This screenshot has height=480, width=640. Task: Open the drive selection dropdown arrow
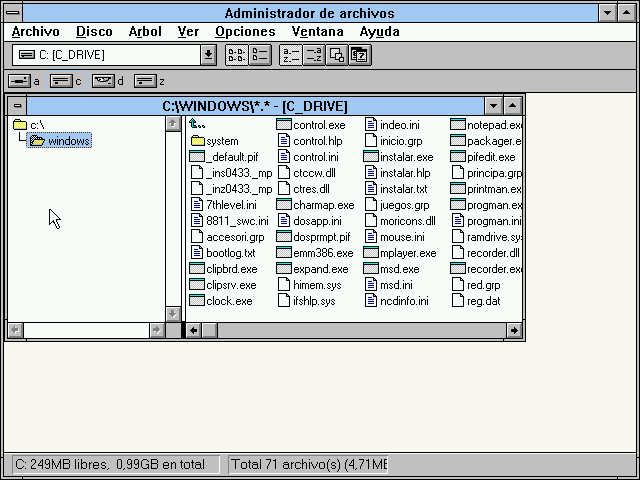(x=208, y=55)
